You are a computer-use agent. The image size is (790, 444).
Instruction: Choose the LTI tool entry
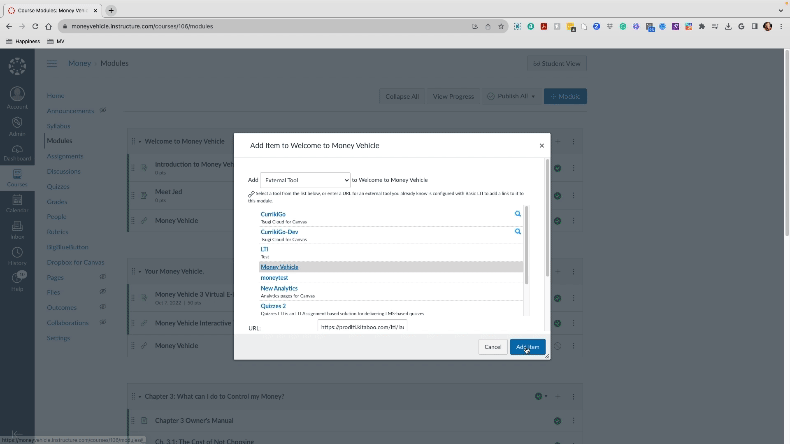pyautogui.click(x=264, y=249)
